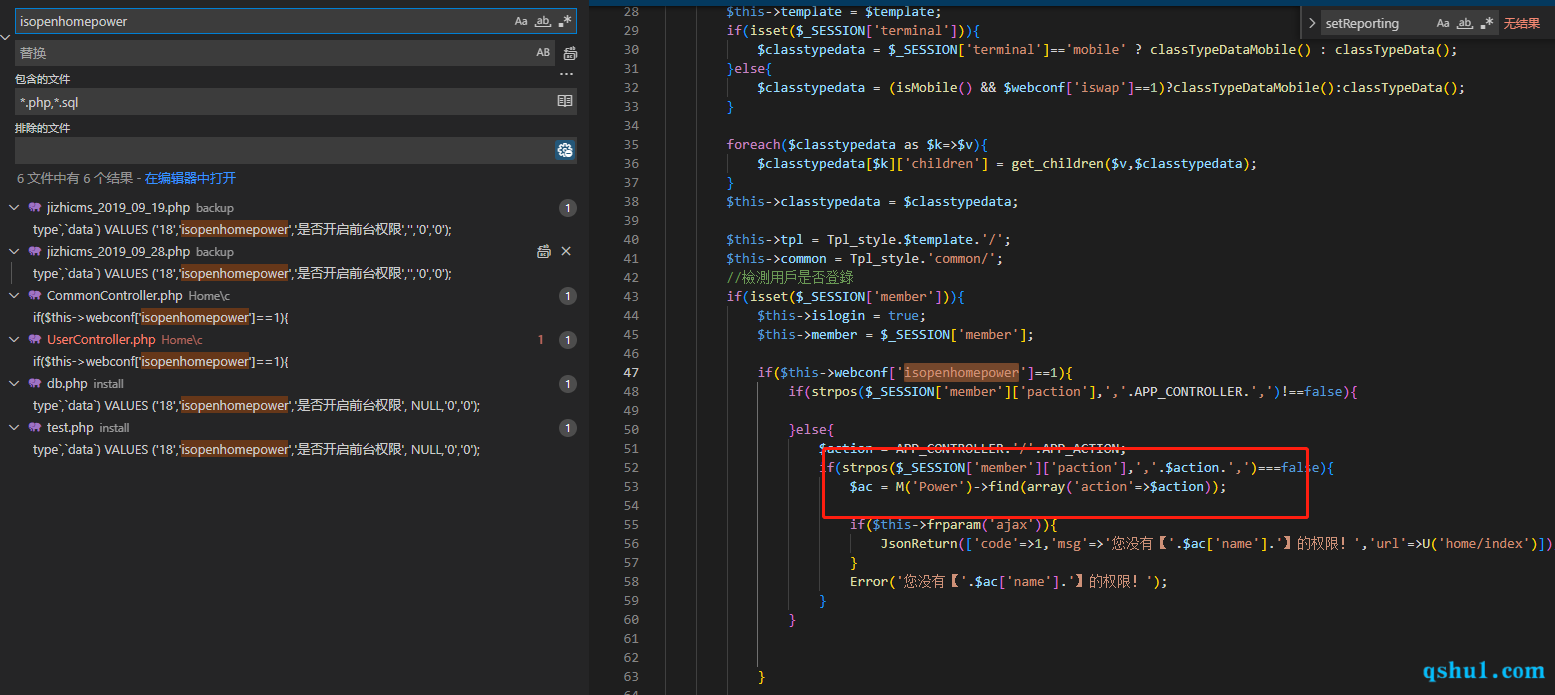The height and width of the screenshot is (695, 1555).
Task: Toggle Match Whole Word in editor find widget
Action: click(1465, 23)
